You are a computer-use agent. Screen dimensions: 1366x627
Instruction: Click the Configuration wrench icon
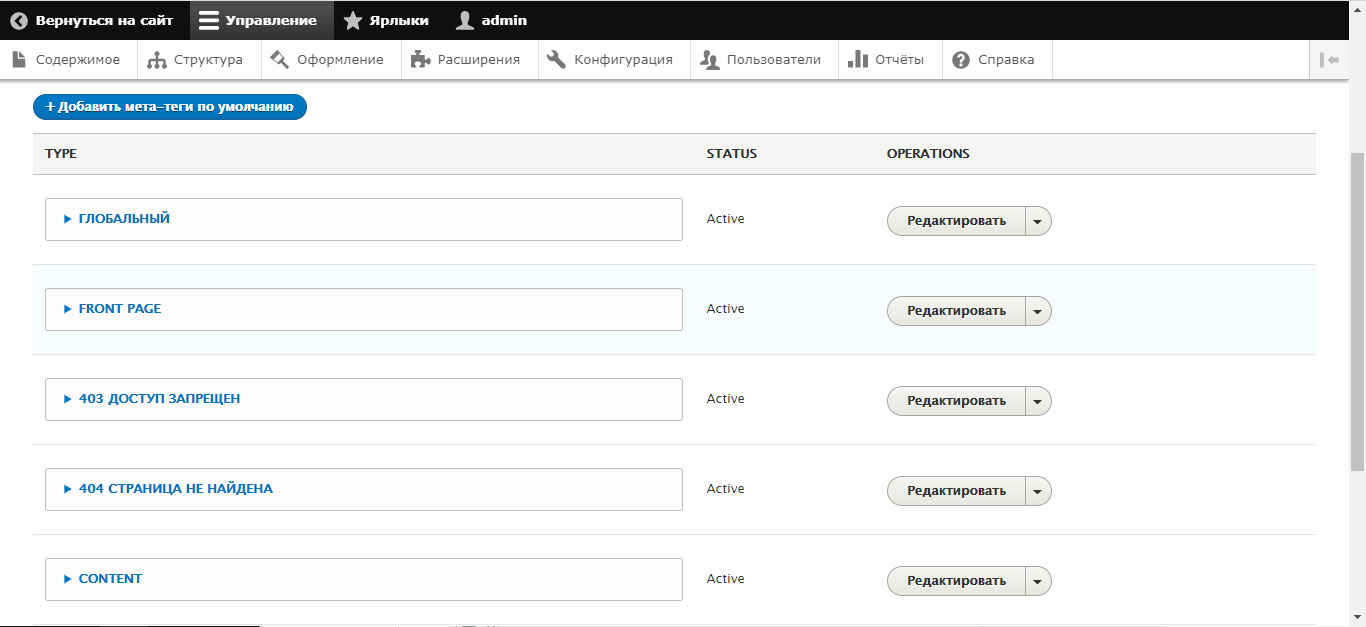pos(556,60)
